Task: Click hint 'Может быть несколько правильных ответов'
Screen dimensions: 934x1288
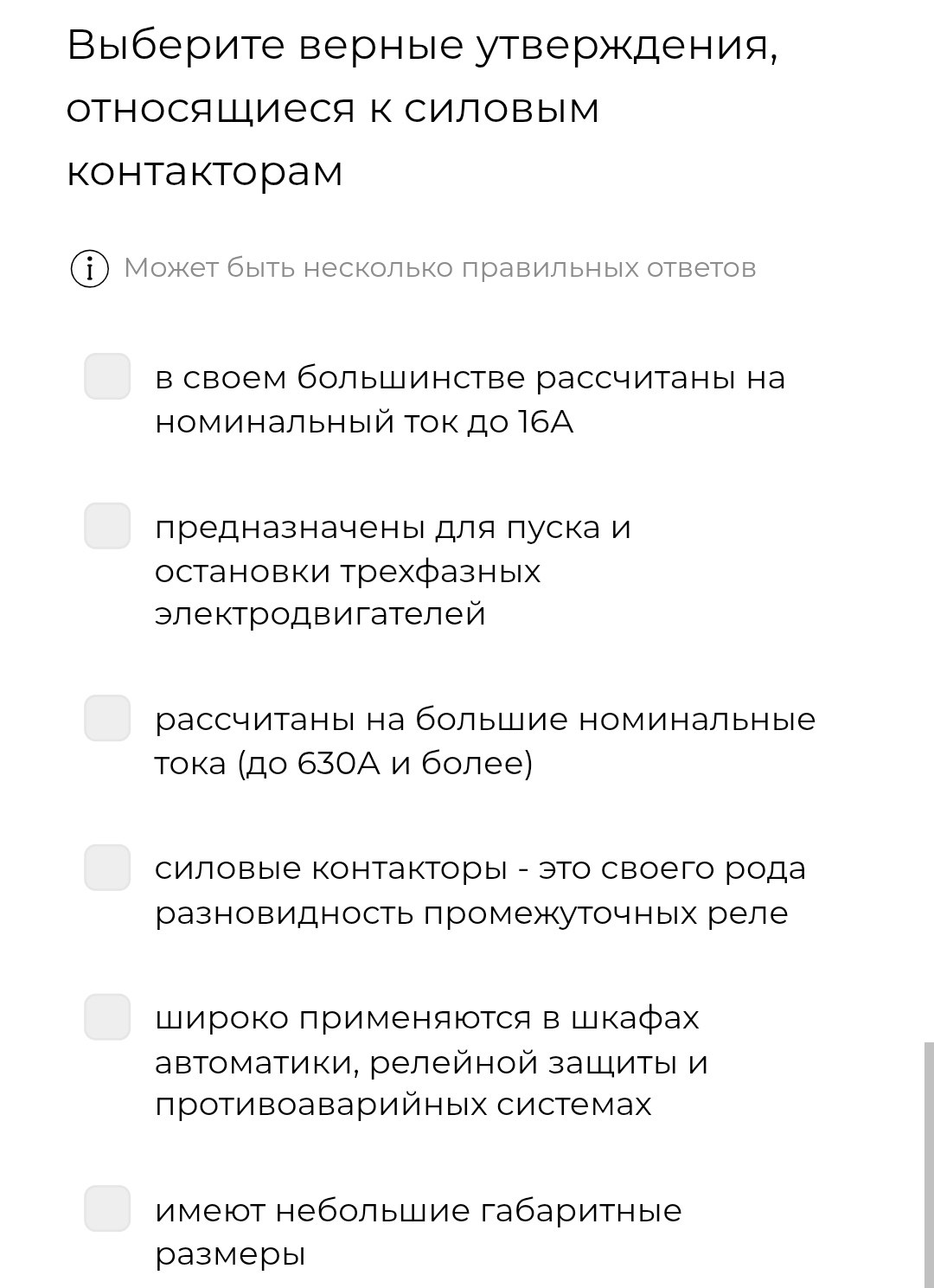Action: (x=440, y=268)
